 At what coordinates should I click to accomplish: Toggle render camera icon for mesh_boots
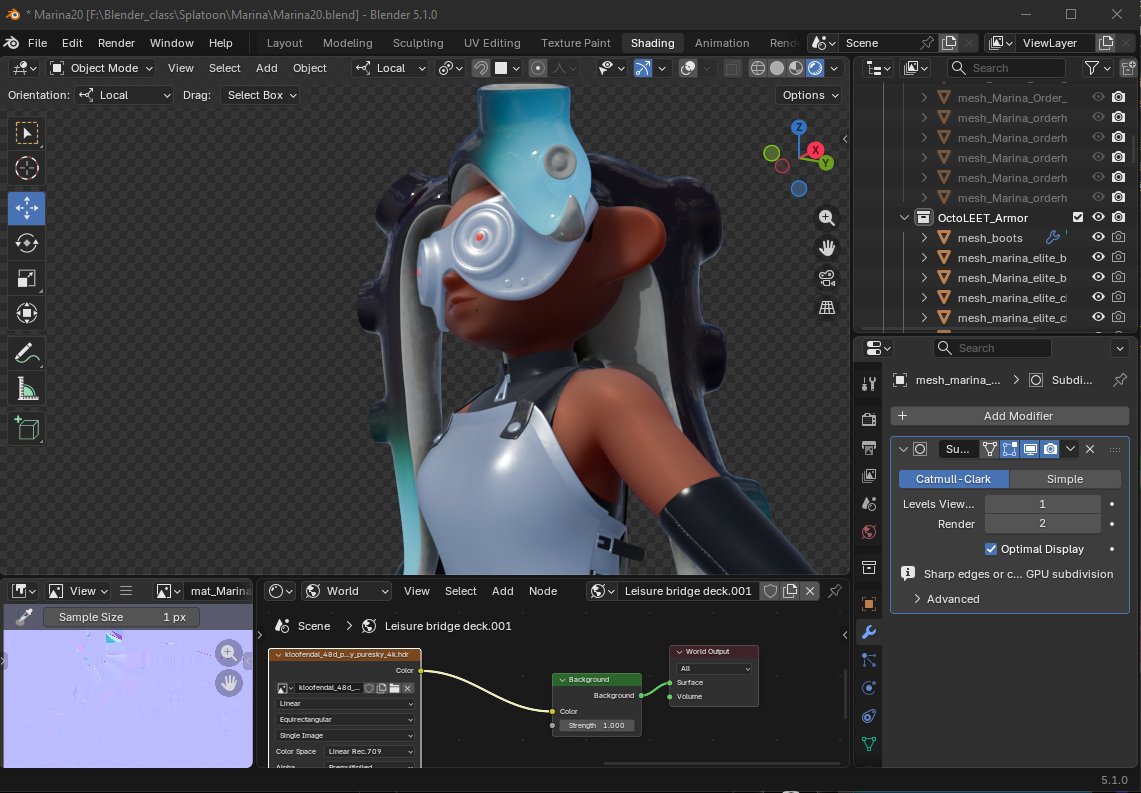click(x=1119, y=237)
